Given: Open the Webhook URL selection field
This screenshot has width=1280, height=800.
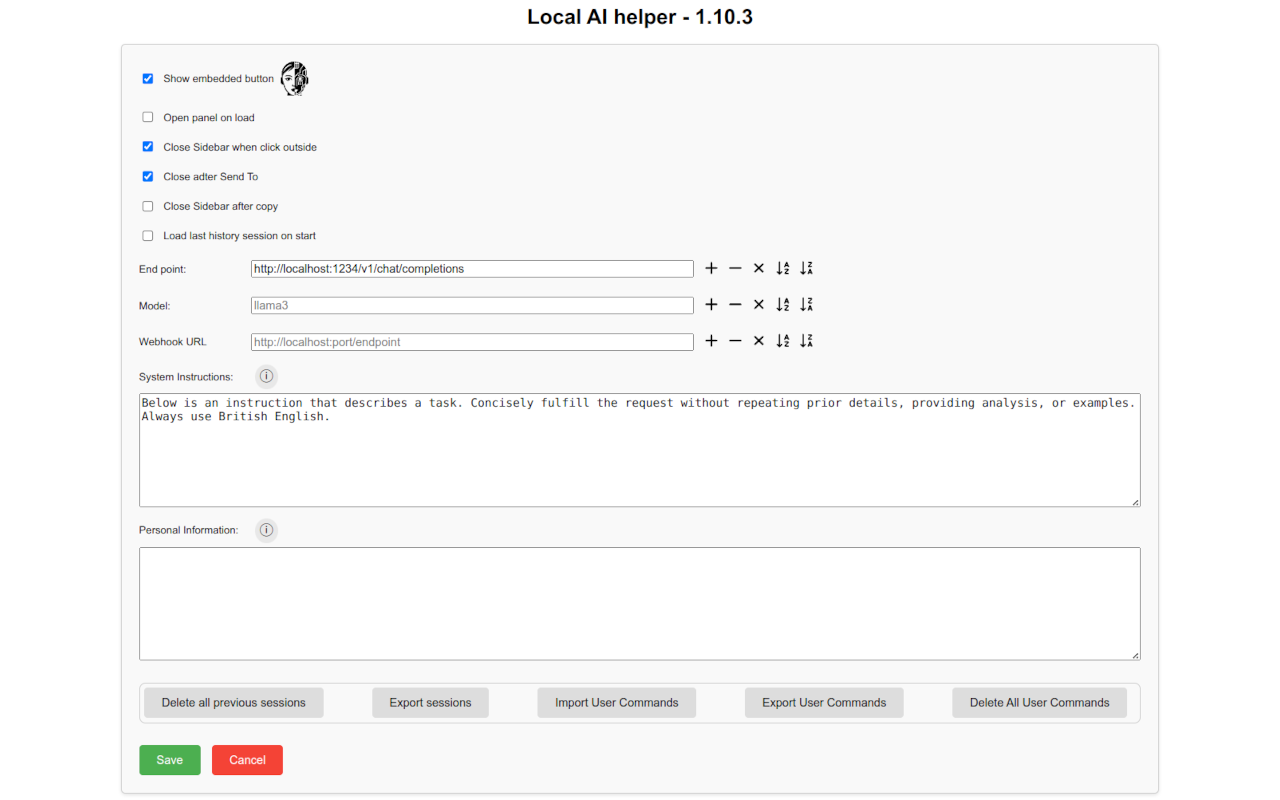Looking at the screenshot, I should (471, 341).
